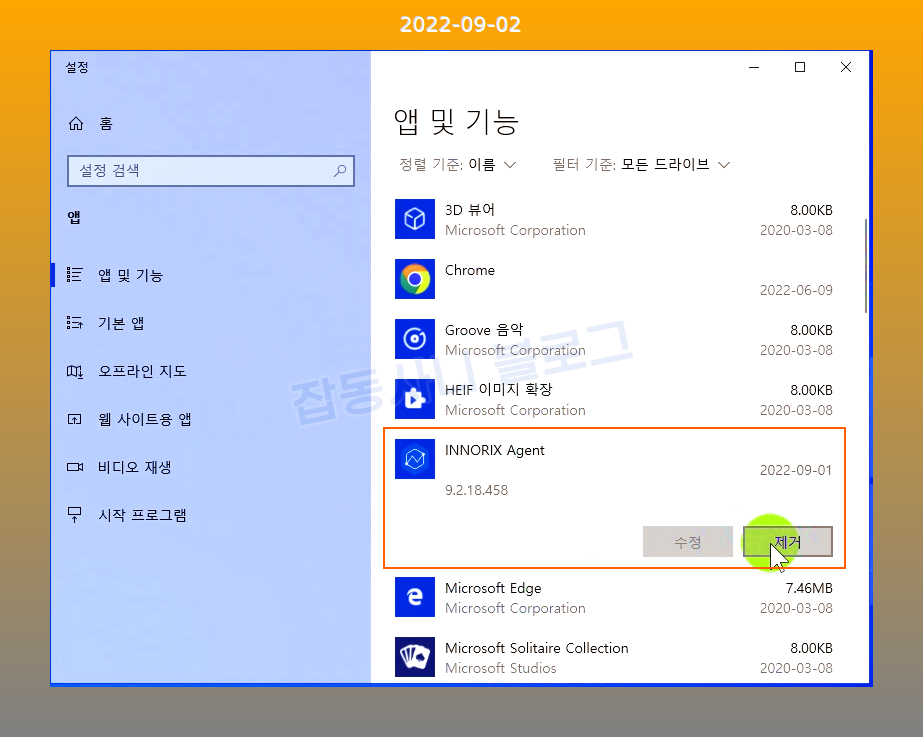The width and height of the screenshot is (923, 737).
Task: Maximize the Settings window
Action: point(799,67)
